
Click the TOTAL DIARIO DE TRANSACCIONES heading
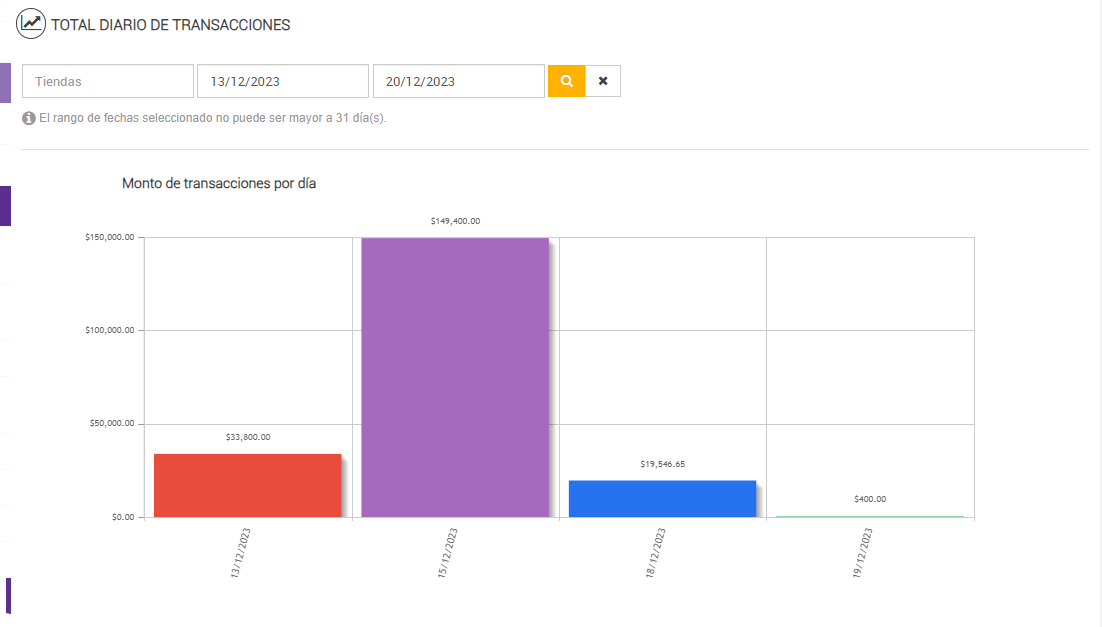click(x=171, y=25)
